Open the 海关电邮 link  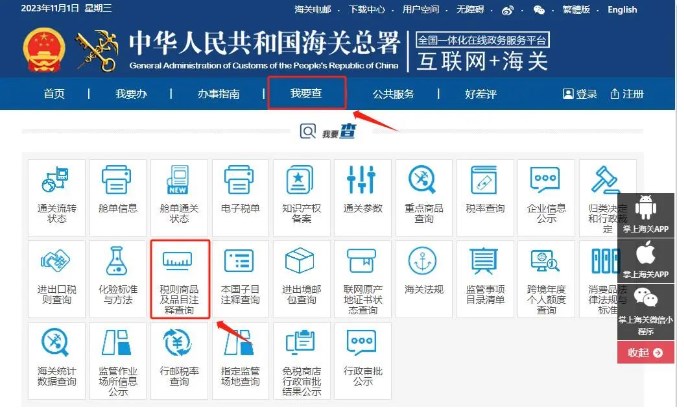[313, 10]
